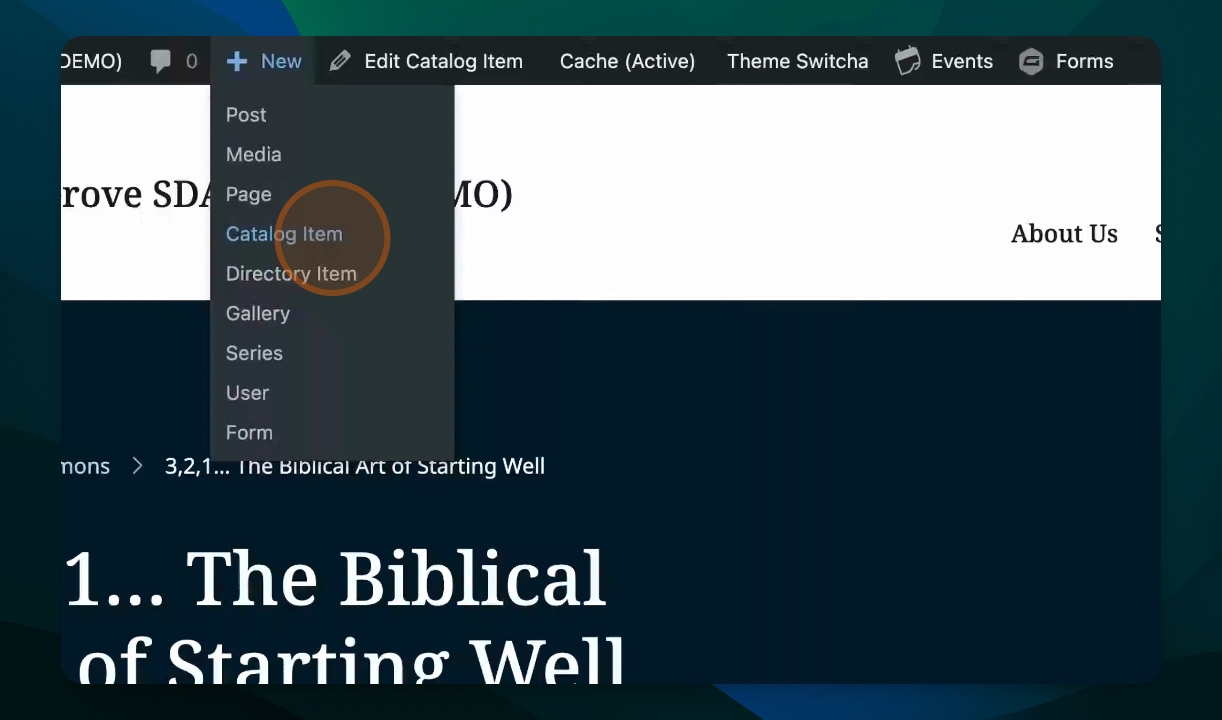This screenshot has height=720, width=1222.
Task: Click the Sermons breadcrumb link
Action: point(85,466)
